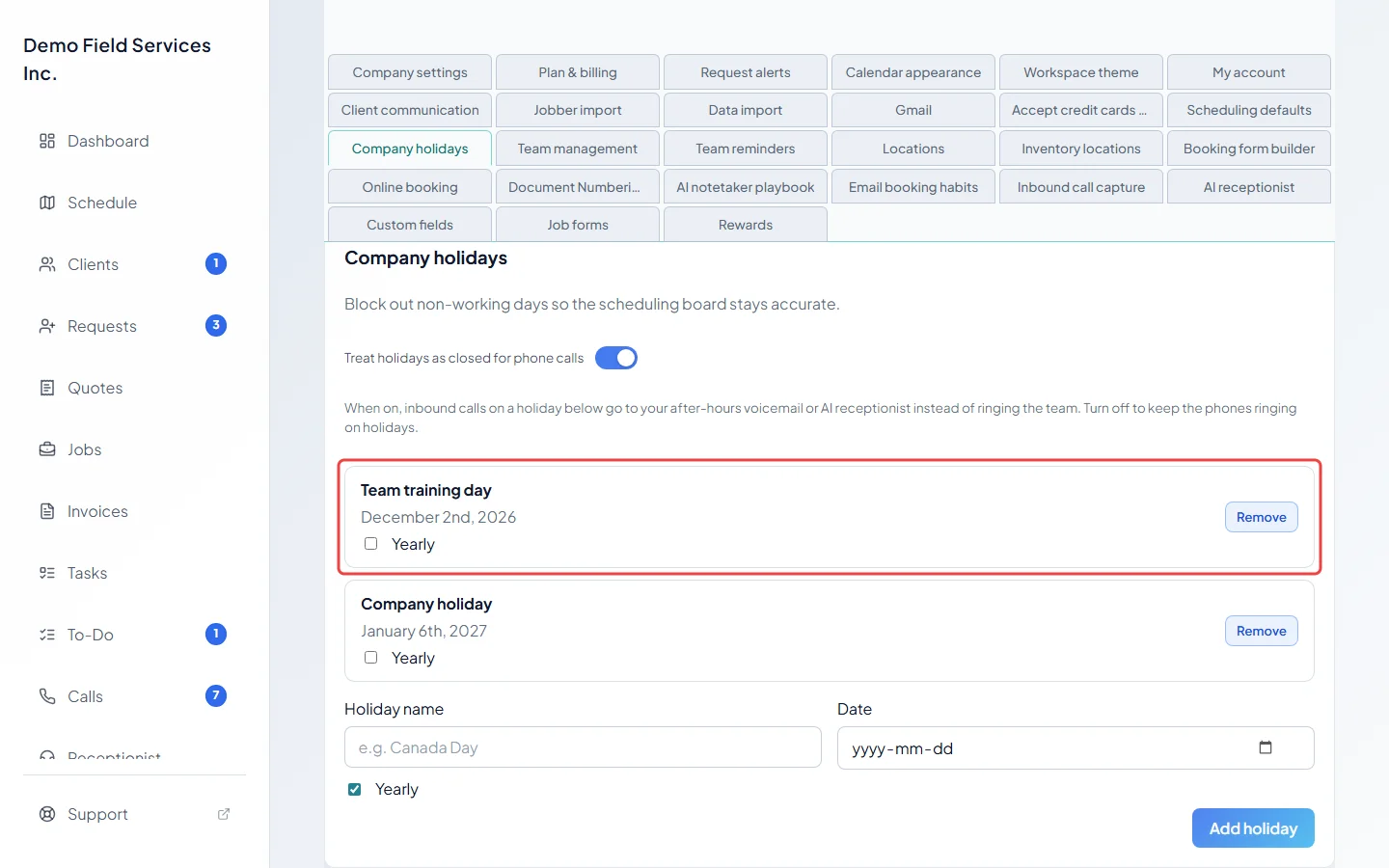This screenshot has width=1389, height=868.
Task: Click the Jobs briefcase icon
Action: point(47,449)
